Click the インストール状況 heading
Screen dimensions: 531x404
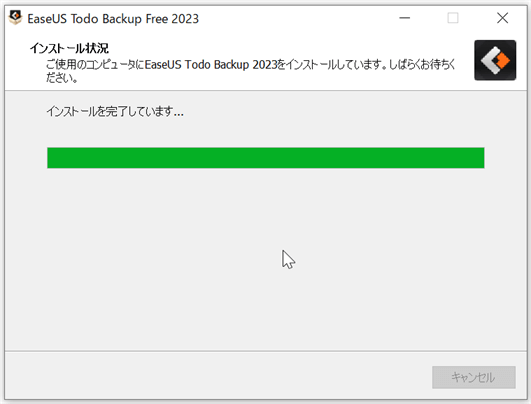coord(69,48)
